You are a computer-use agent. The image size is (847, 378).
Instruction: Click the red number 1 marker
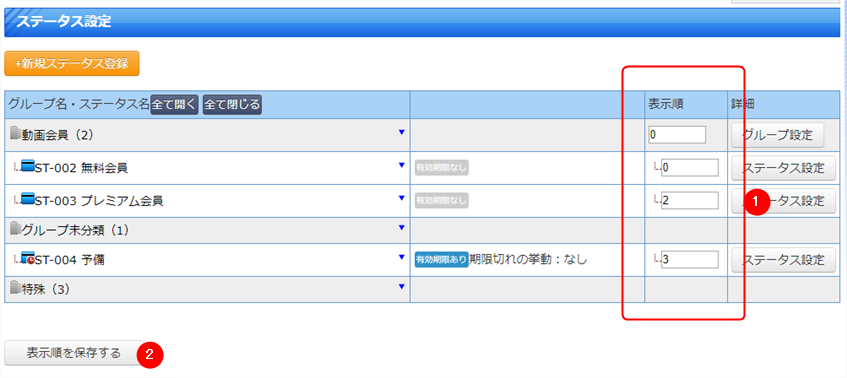click(755, 202)
